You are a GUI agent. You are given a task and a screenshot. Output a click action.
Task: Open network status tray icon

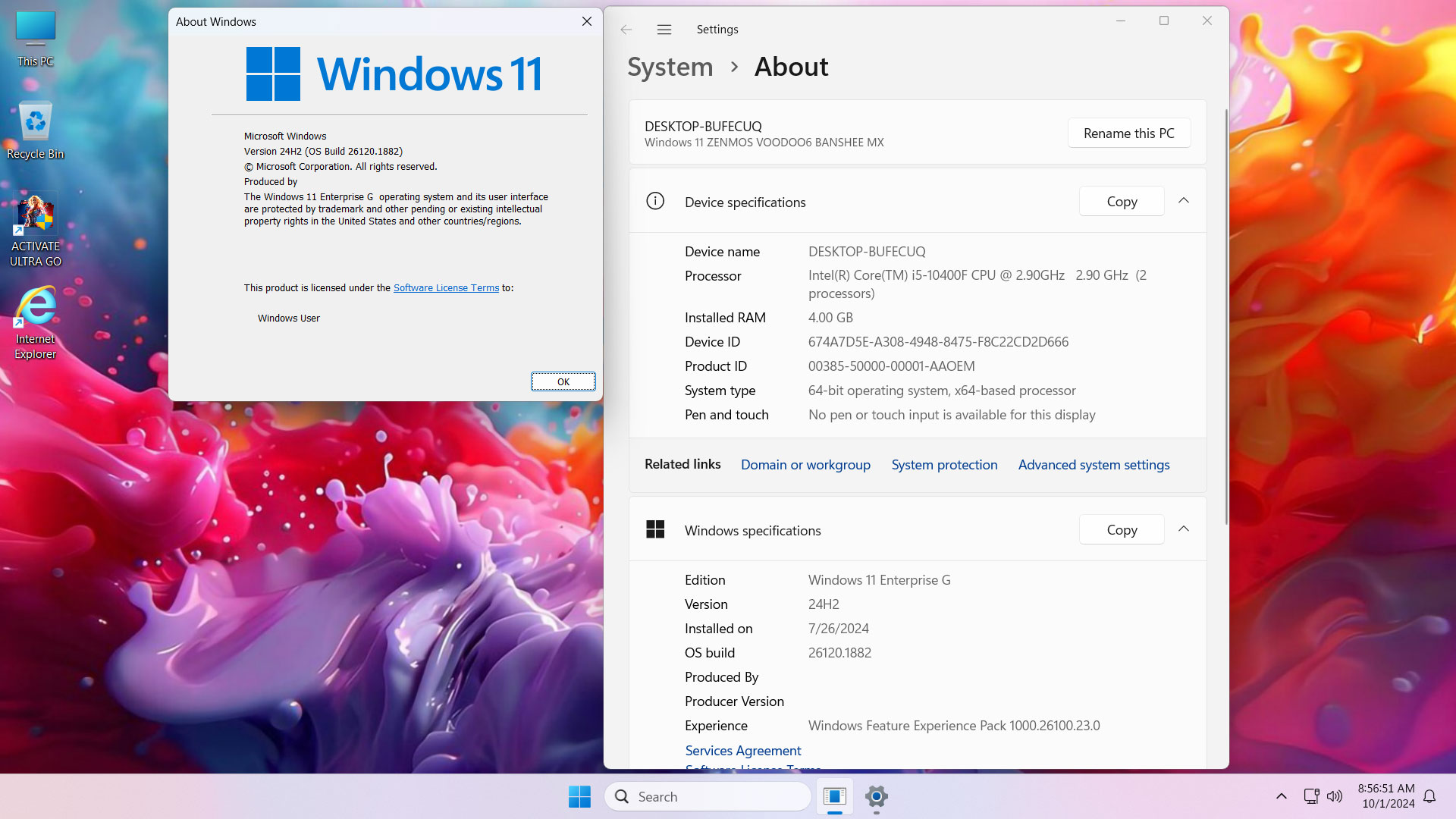(x=1311, y=796)
